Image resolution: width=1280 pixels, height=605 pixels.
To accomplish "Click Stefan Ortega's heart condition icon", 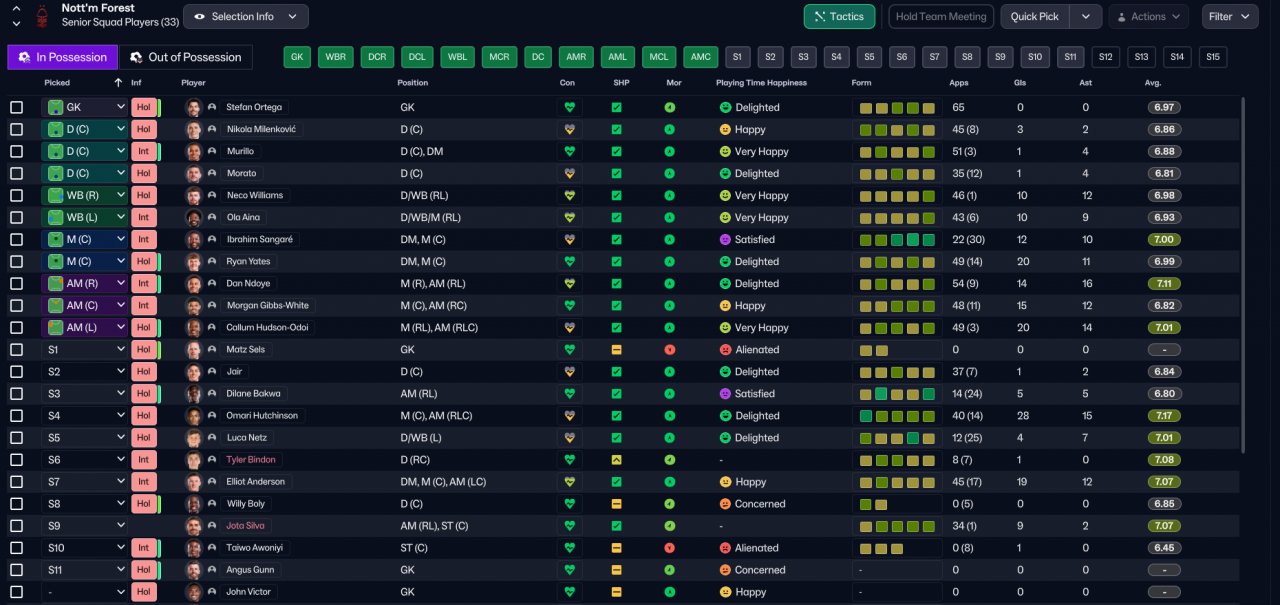I will tap(570, 107).
